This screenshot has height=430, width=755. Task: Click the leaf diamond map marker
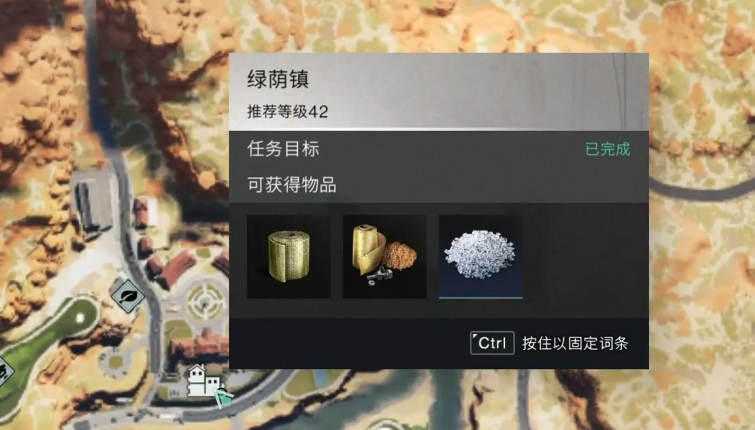128,295
